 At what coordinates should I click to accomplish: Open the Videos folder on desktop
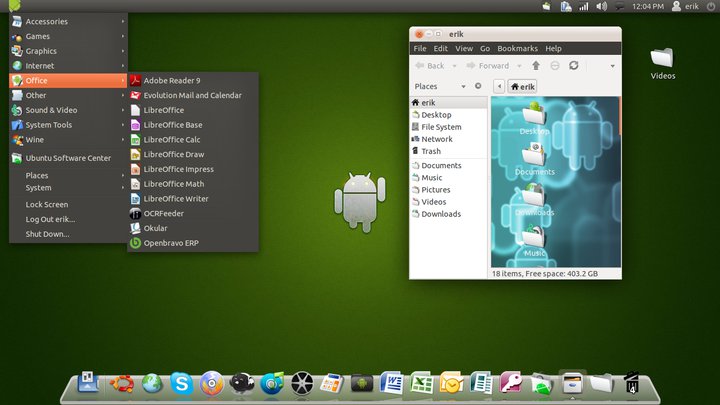662,64
